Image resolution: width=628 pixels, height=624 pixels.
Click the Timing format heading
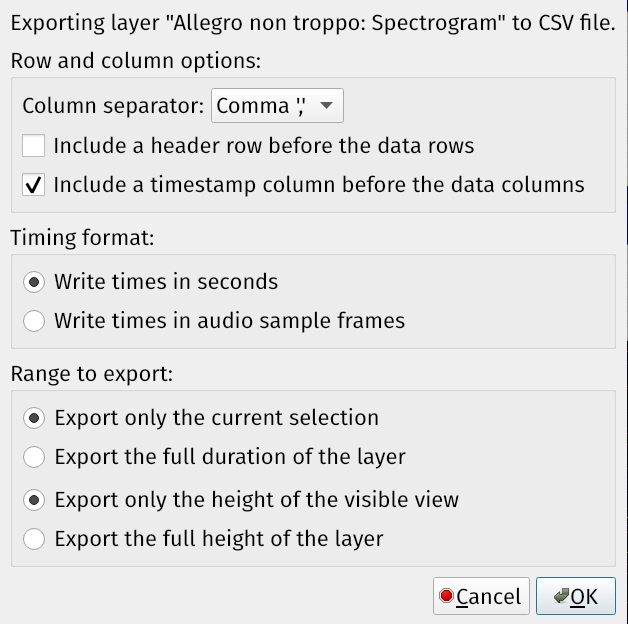coord(82,238)
